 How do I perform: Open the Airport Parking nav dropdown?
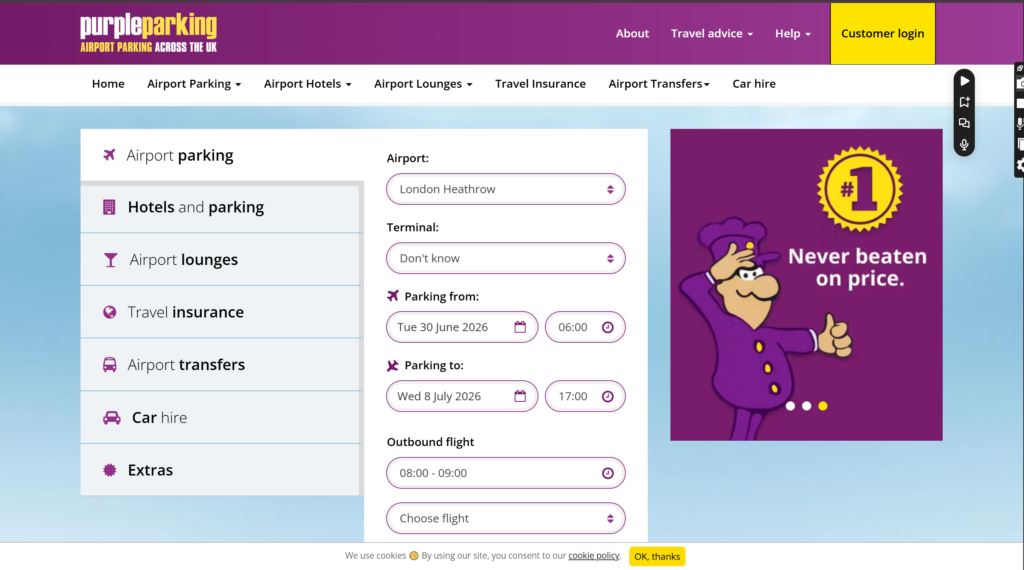tap(194, 84)
